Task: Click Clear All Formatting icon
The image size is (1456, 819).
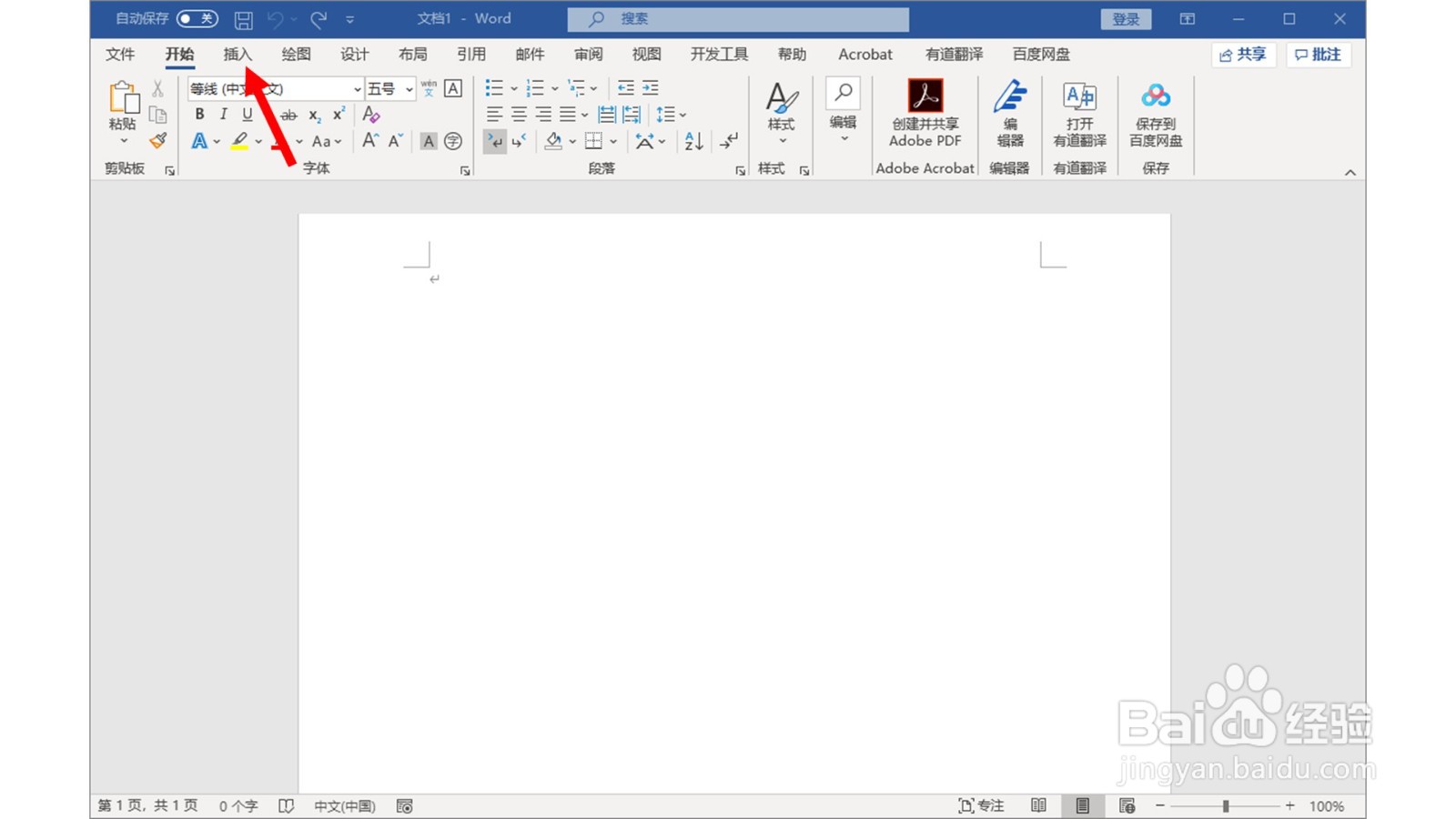Action: [370, 115]
